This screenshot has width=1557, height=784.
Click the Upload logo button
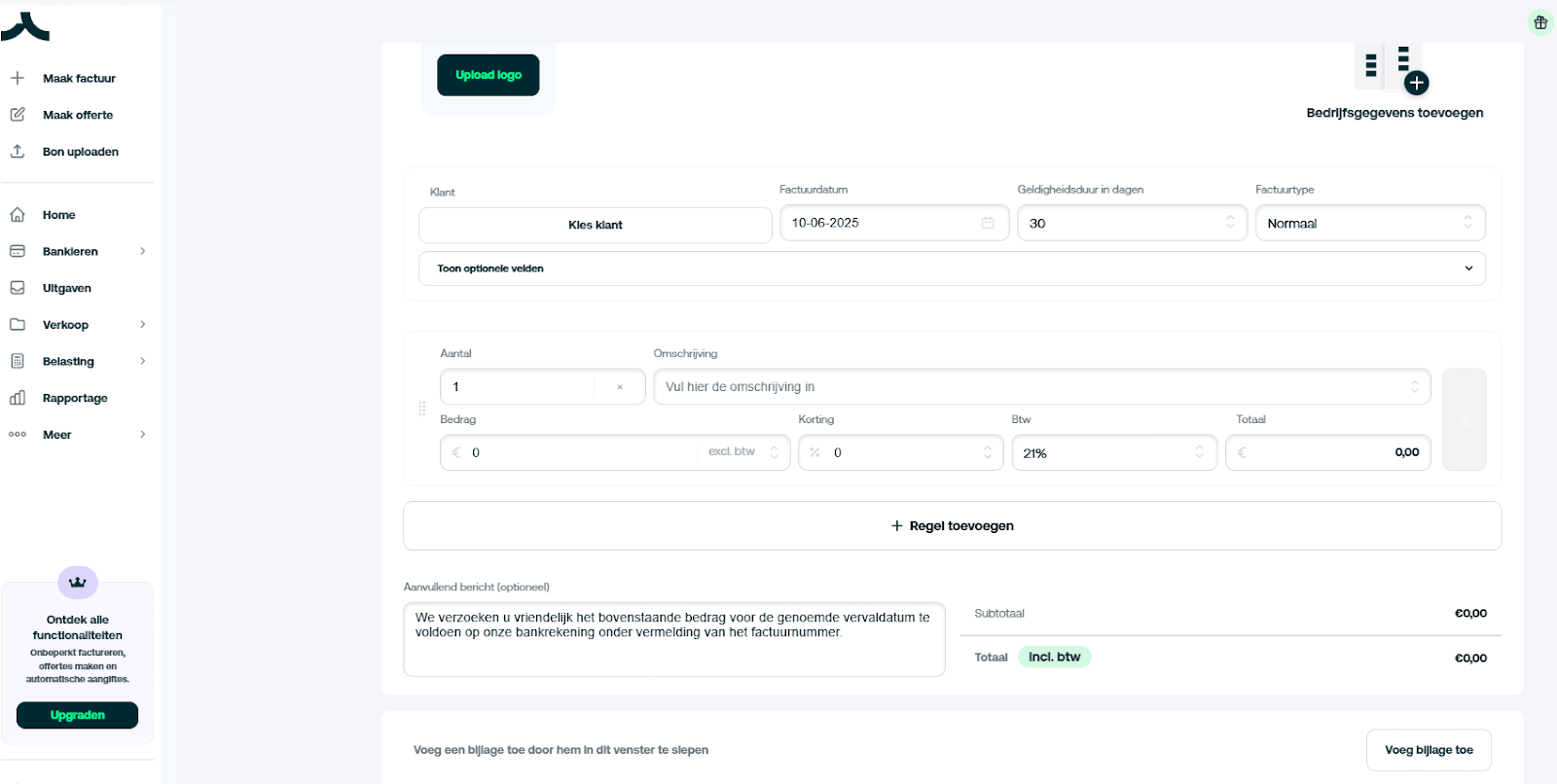pos(488,75)
